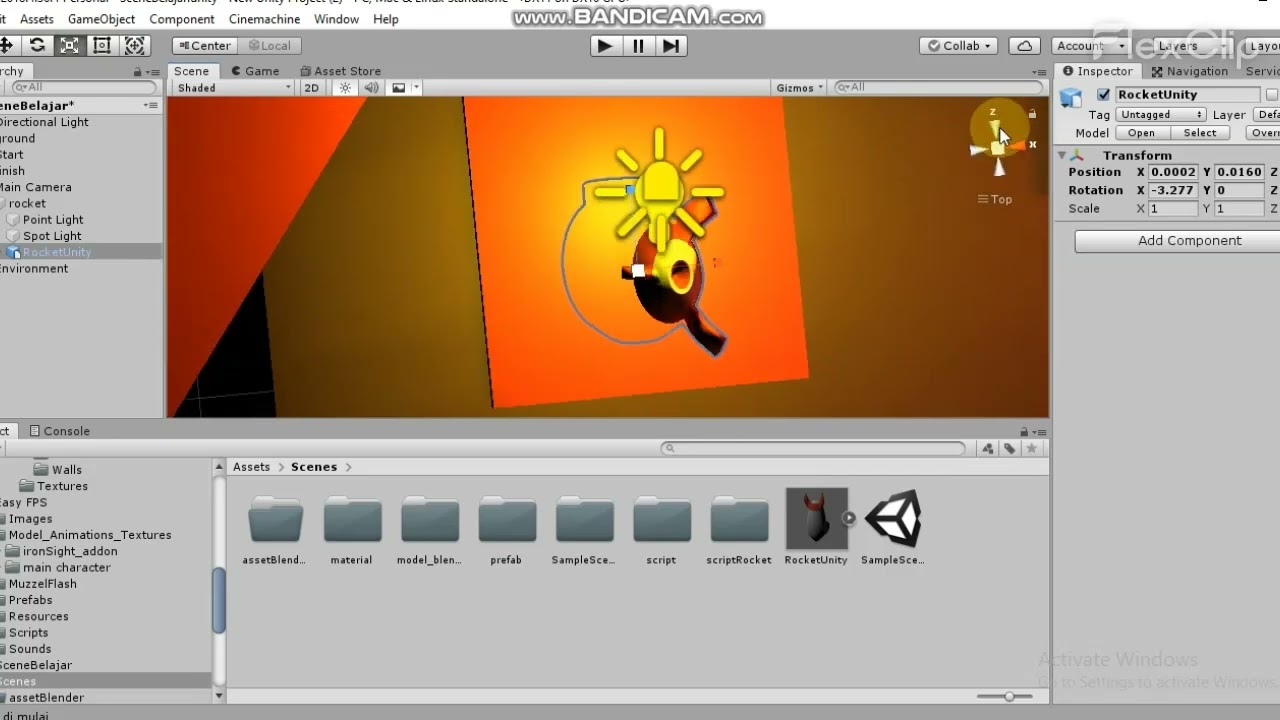The height and width of the screenshot is (720, 1280).
Task: Click the Model Open button
Action: pyautogui.click(x=1141, y=133)
